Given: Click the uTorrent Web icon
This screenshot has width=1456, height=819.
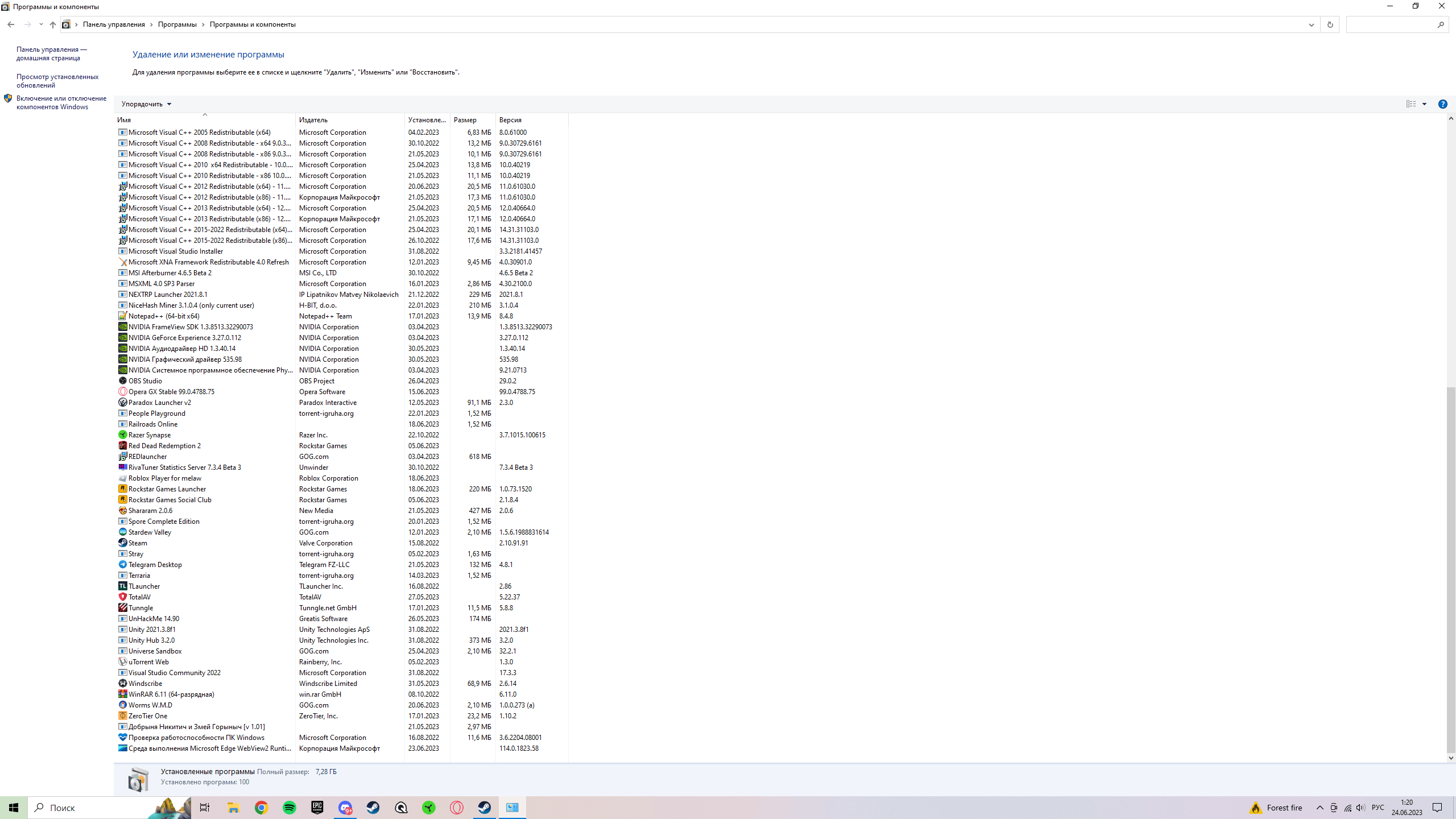Looking at the screenshot, I should click(x=122, y=661).
